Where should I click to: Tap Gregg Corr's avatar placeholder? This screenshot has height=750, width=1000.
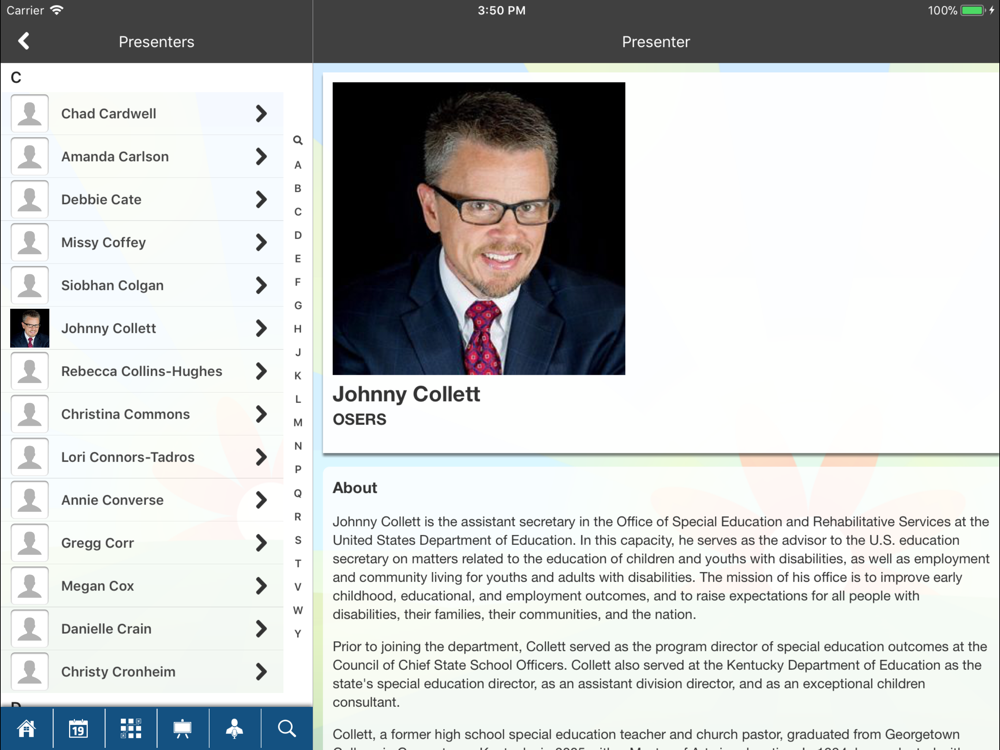pyautogui.click(x=29, y=543)
